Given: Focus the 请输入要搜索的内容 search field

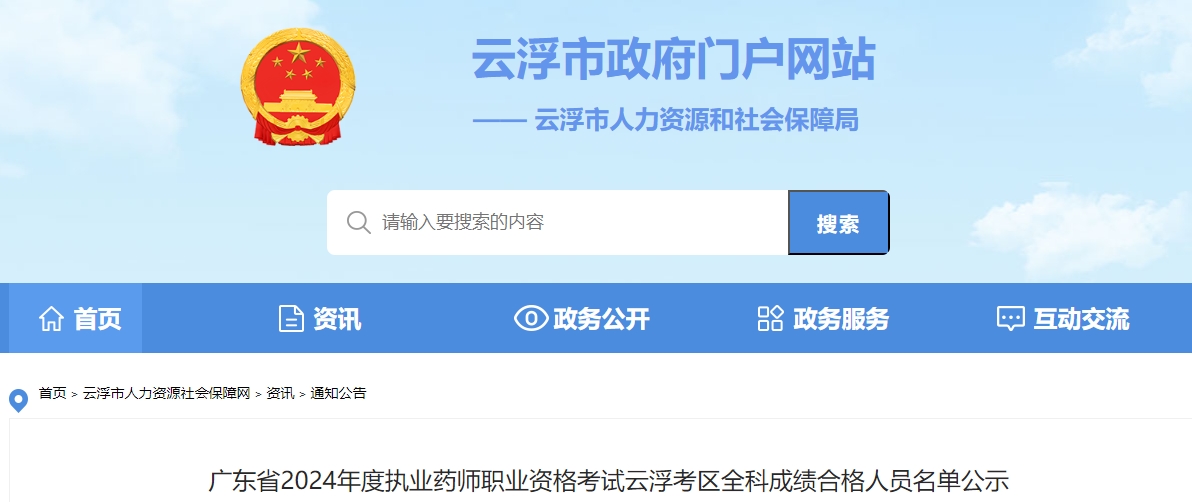Looking at the screenshot, I should (557, 222).
